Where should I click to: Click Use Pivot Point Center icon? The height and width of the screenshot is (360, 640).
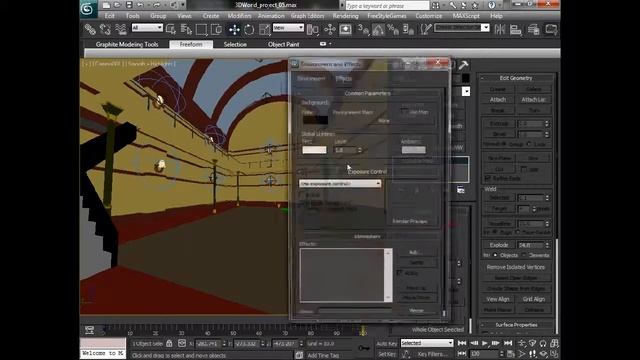click(x=313, y=29)
